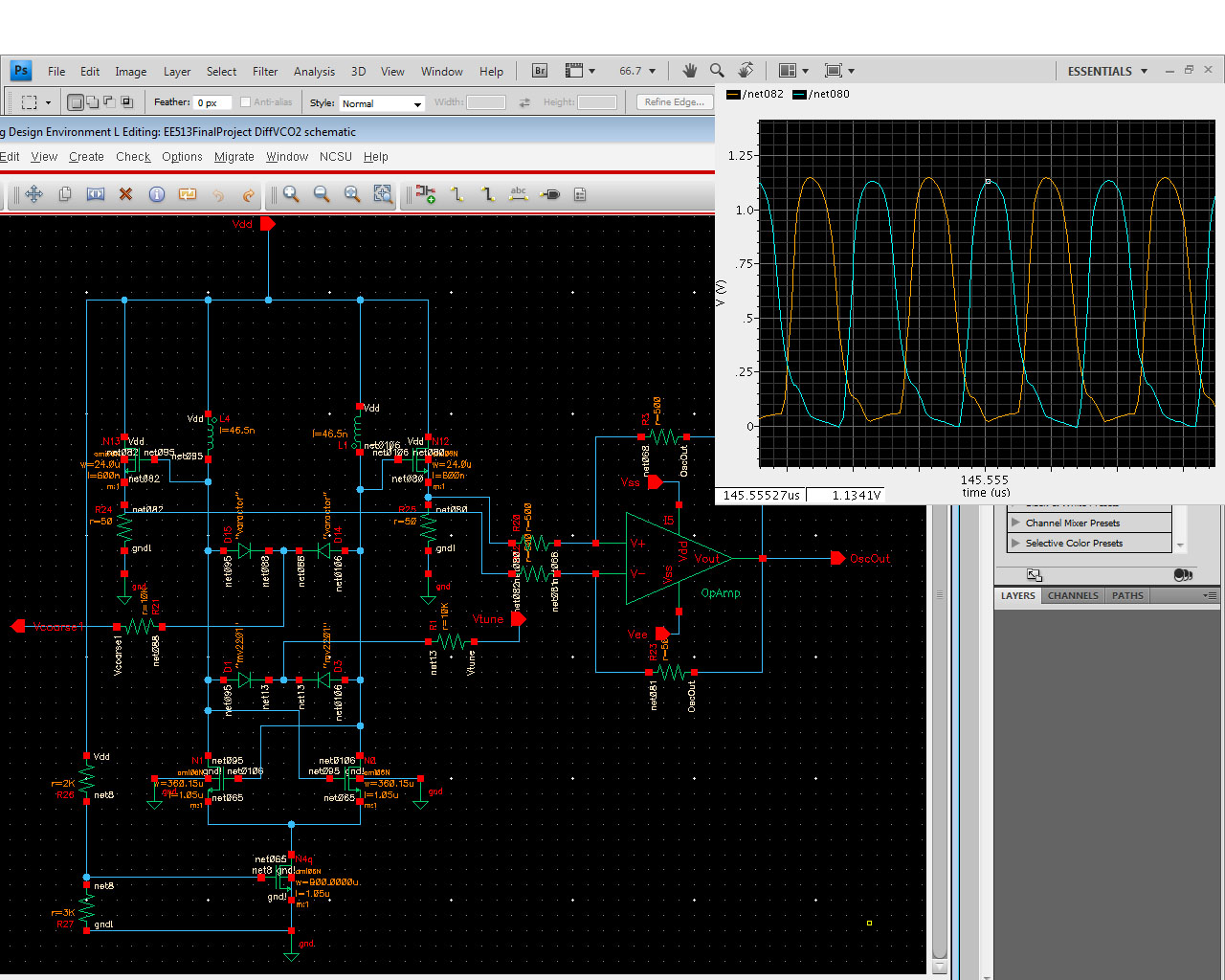Click the zoom out magnifier in schematic toolbar
This screenshot has height=980, width=1225.
point(322,194)
